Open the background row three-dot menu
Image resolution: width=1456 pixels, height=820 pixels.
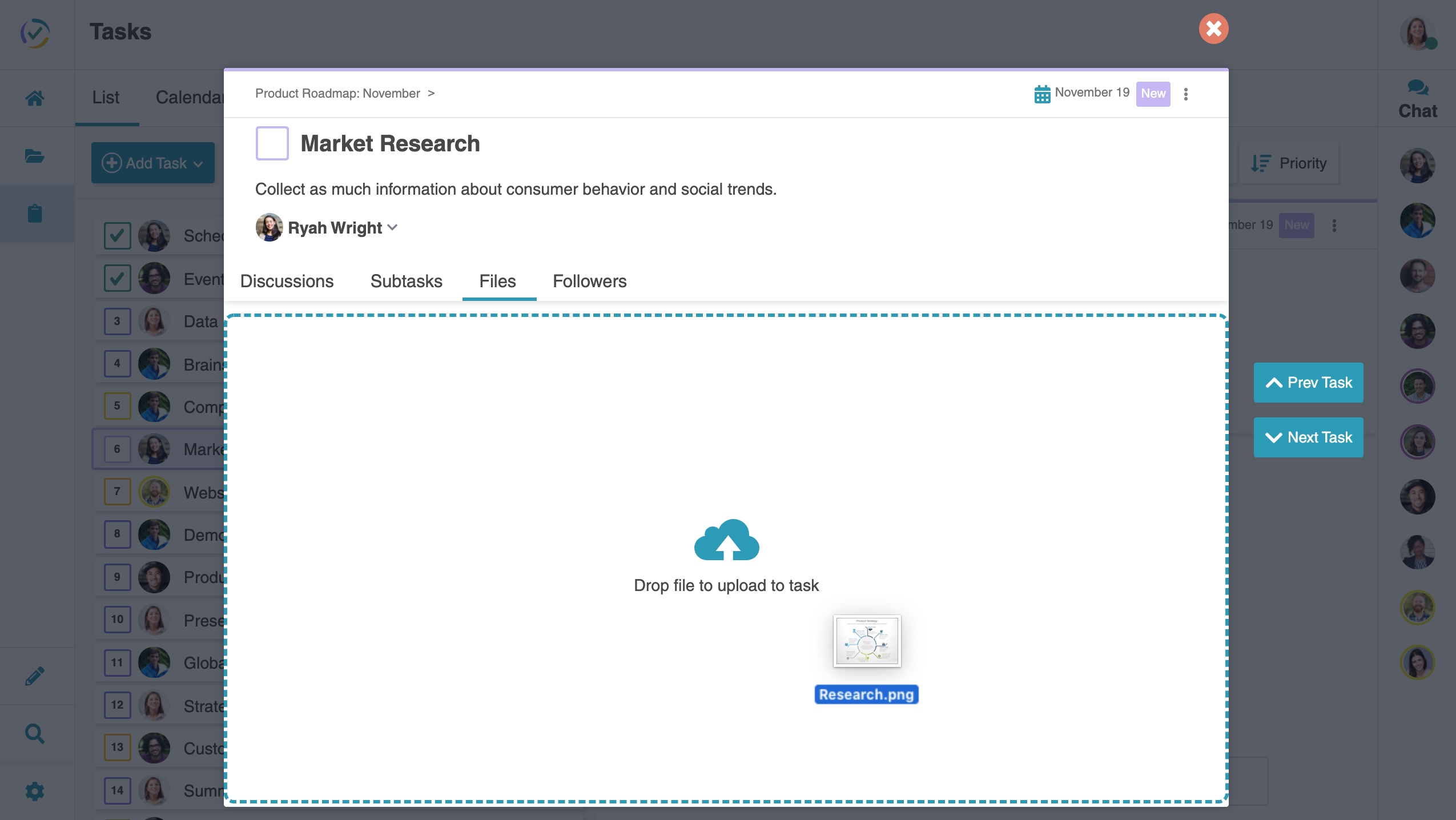pyautogui.click(x=1334, y=226)
